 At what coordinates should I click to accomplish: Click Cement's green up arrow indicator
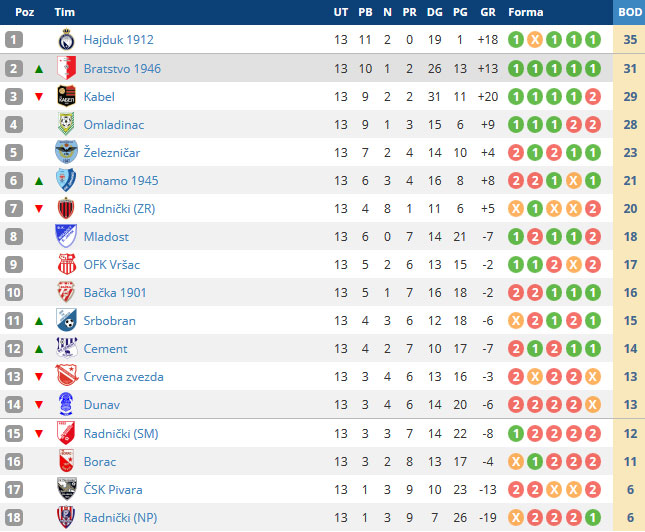38,349
